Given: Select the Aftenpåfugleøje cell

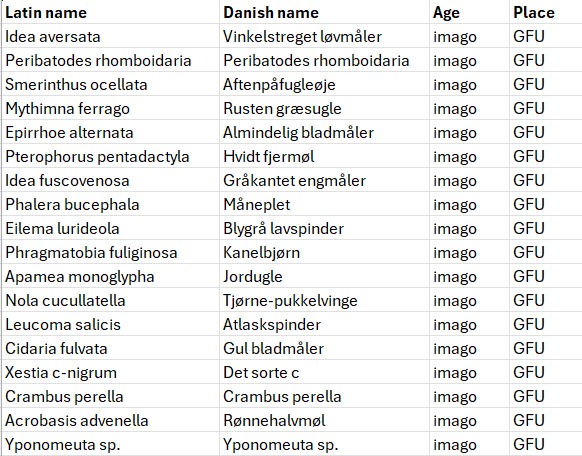Looking at the screenshot, I should coord(324,85).
